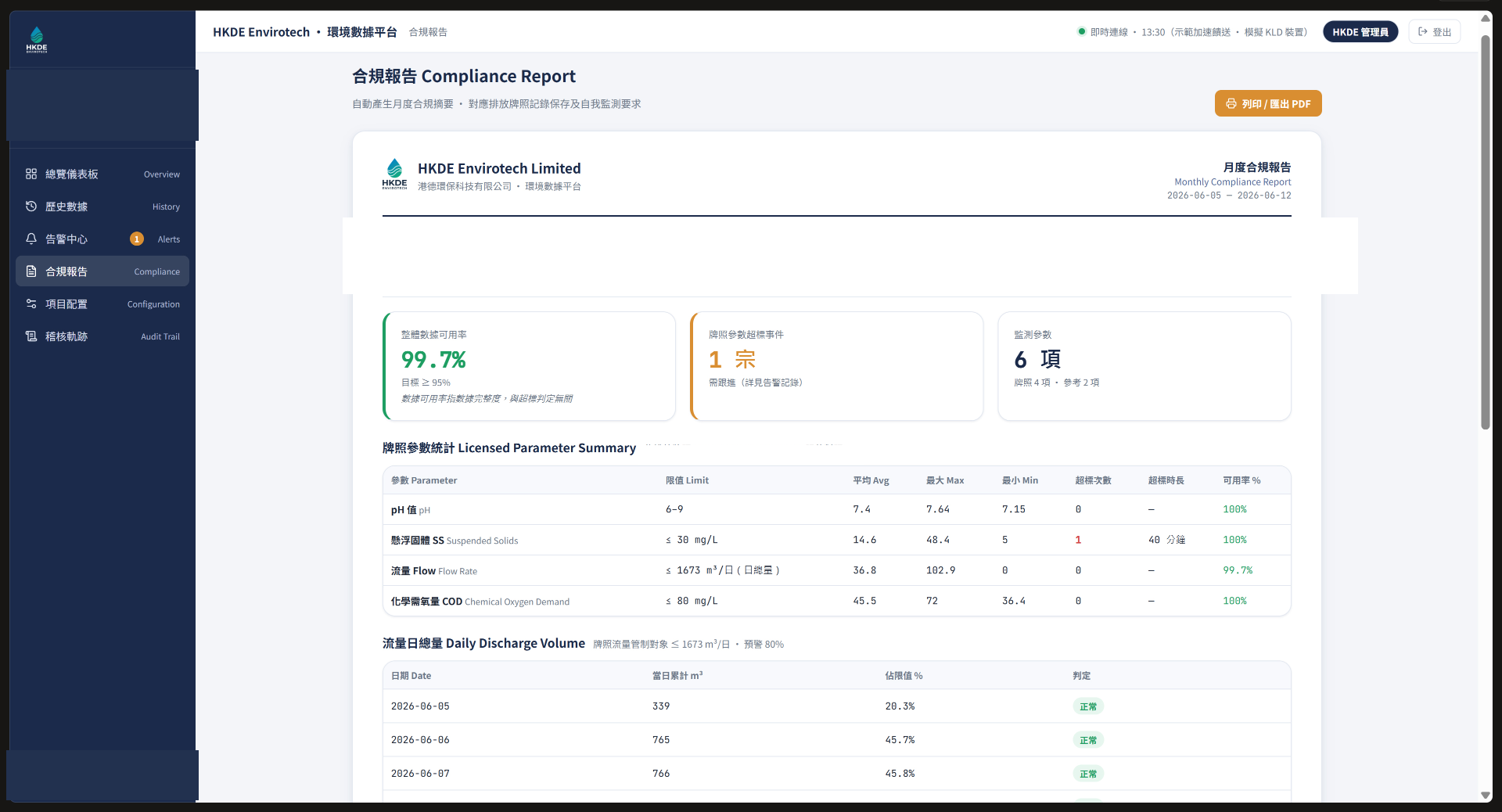Click the HKDE logo in the sidebar
Screen dimensions: 1502x812
[x=37, y=39]
